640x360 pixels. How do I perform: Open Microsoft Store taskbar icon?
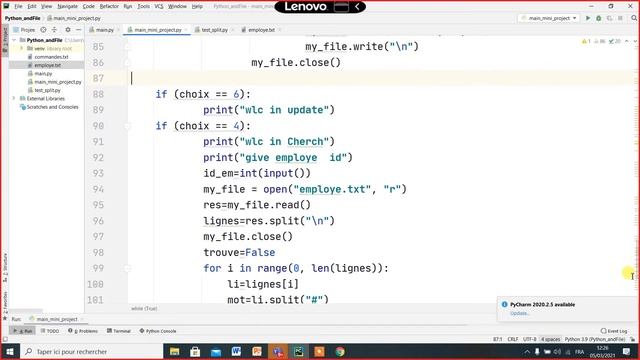point(195,351)
